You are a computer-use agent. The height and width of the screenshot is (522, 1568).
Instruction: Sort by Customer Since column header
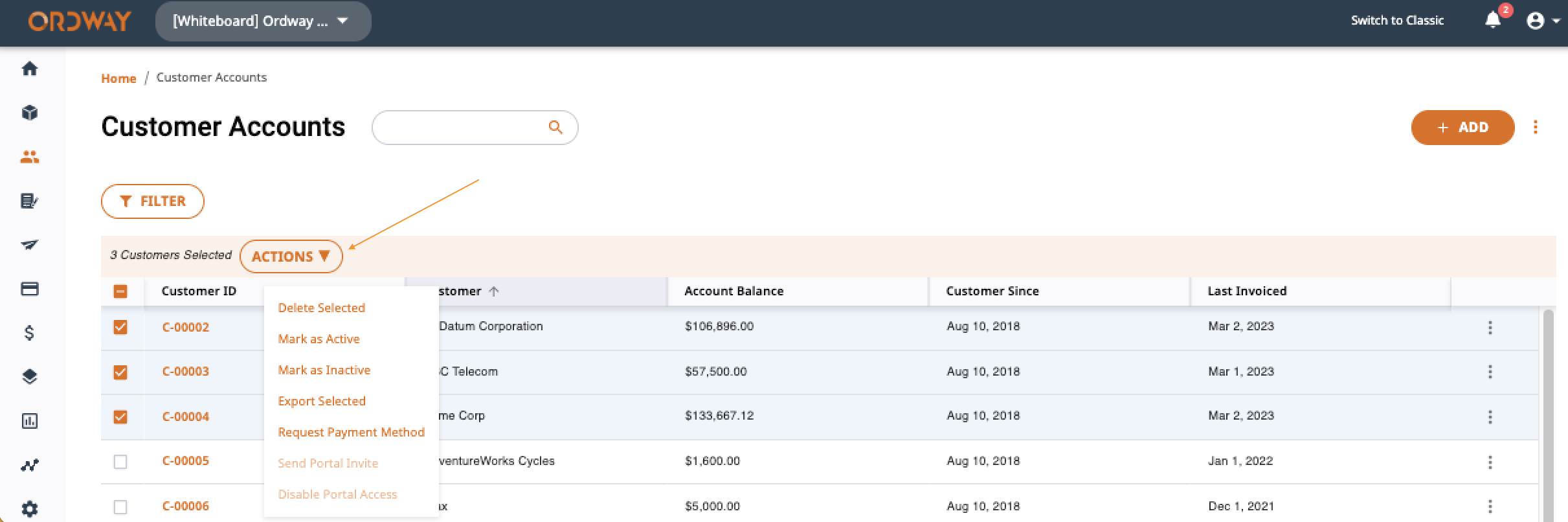pyautogui.click(x=992, y=291)
